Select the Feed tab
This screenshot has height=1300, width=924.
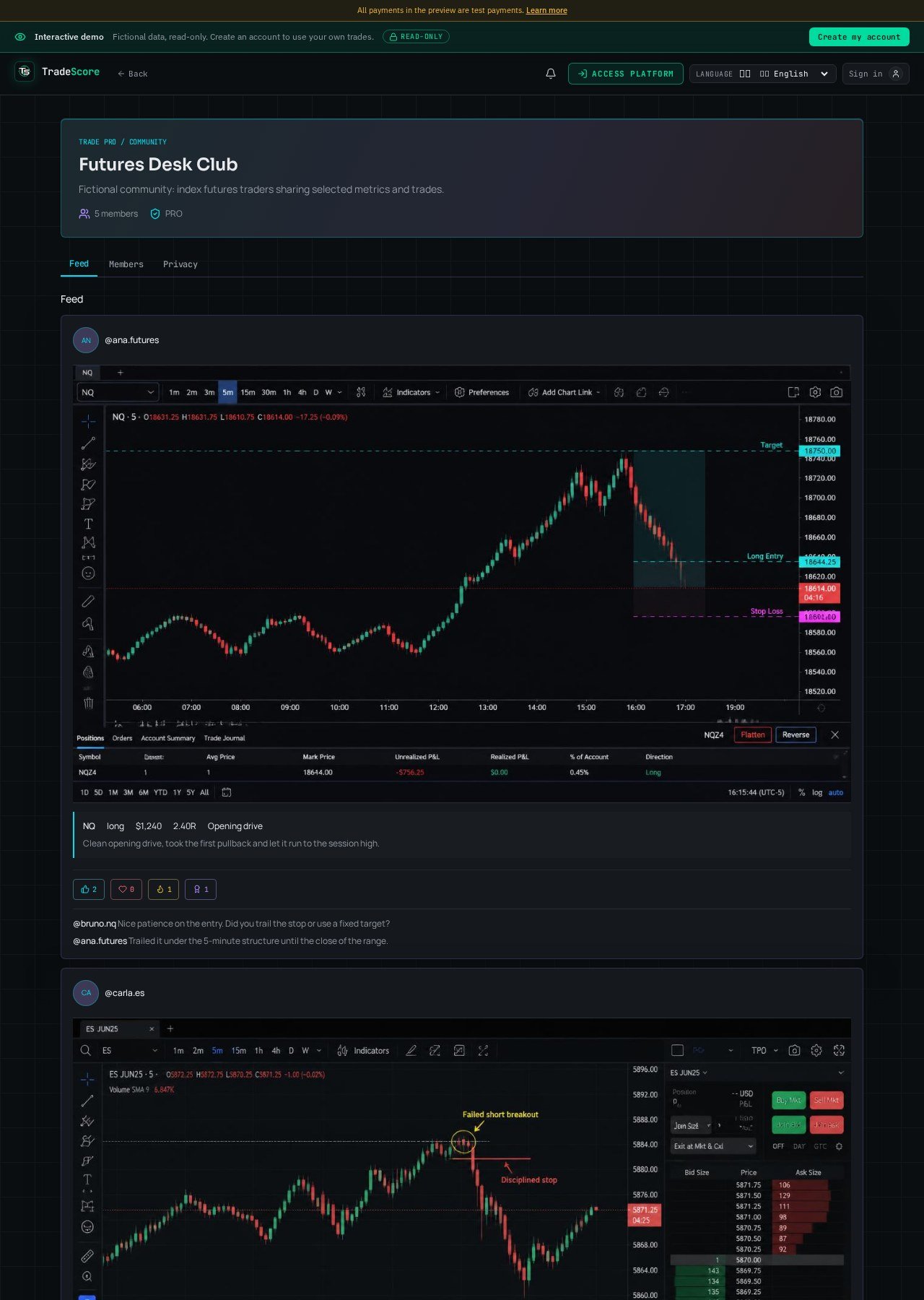click(79, 264)
